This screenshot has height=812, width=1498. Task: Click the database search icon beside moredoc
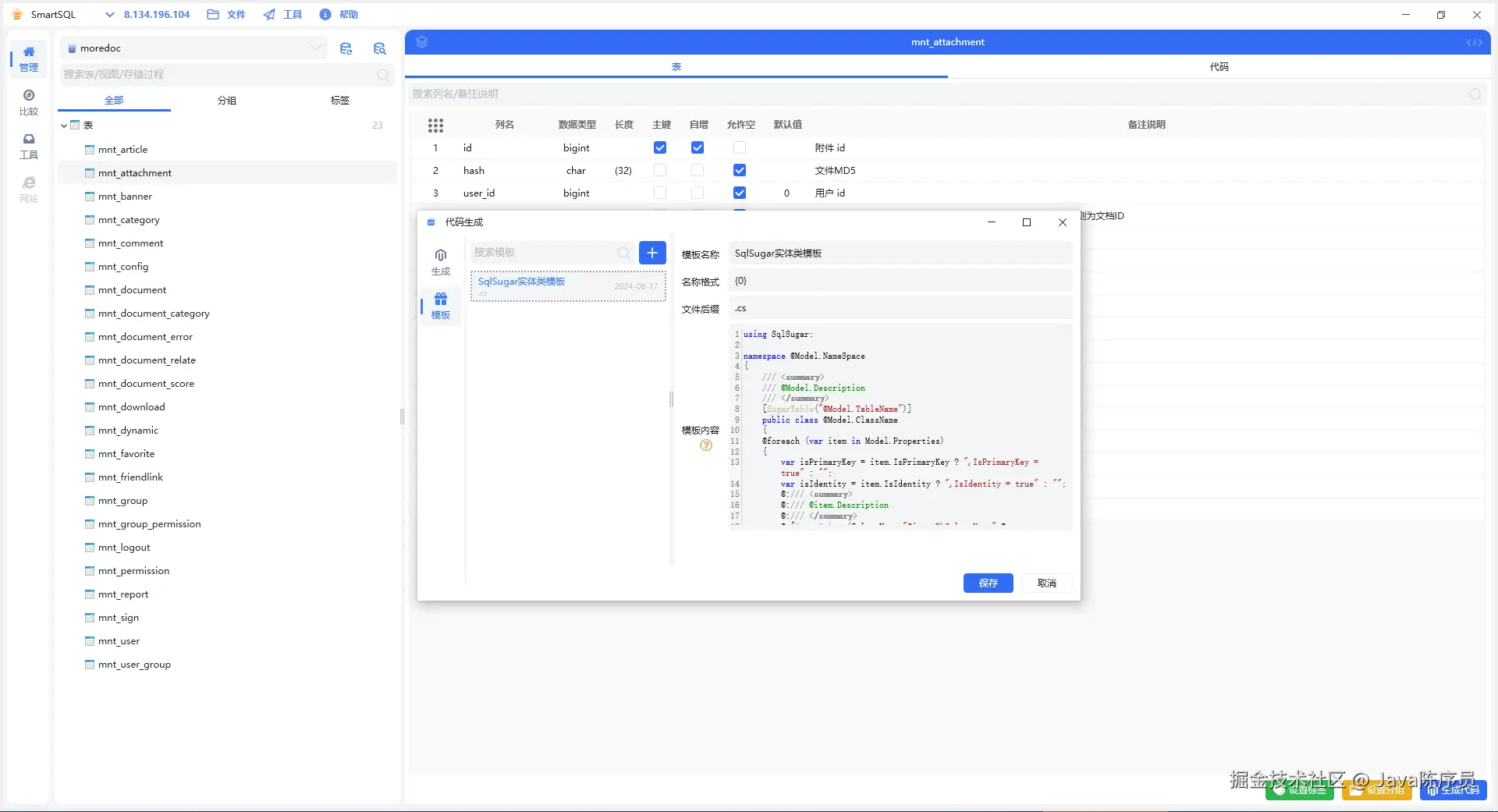pos(380,48)
